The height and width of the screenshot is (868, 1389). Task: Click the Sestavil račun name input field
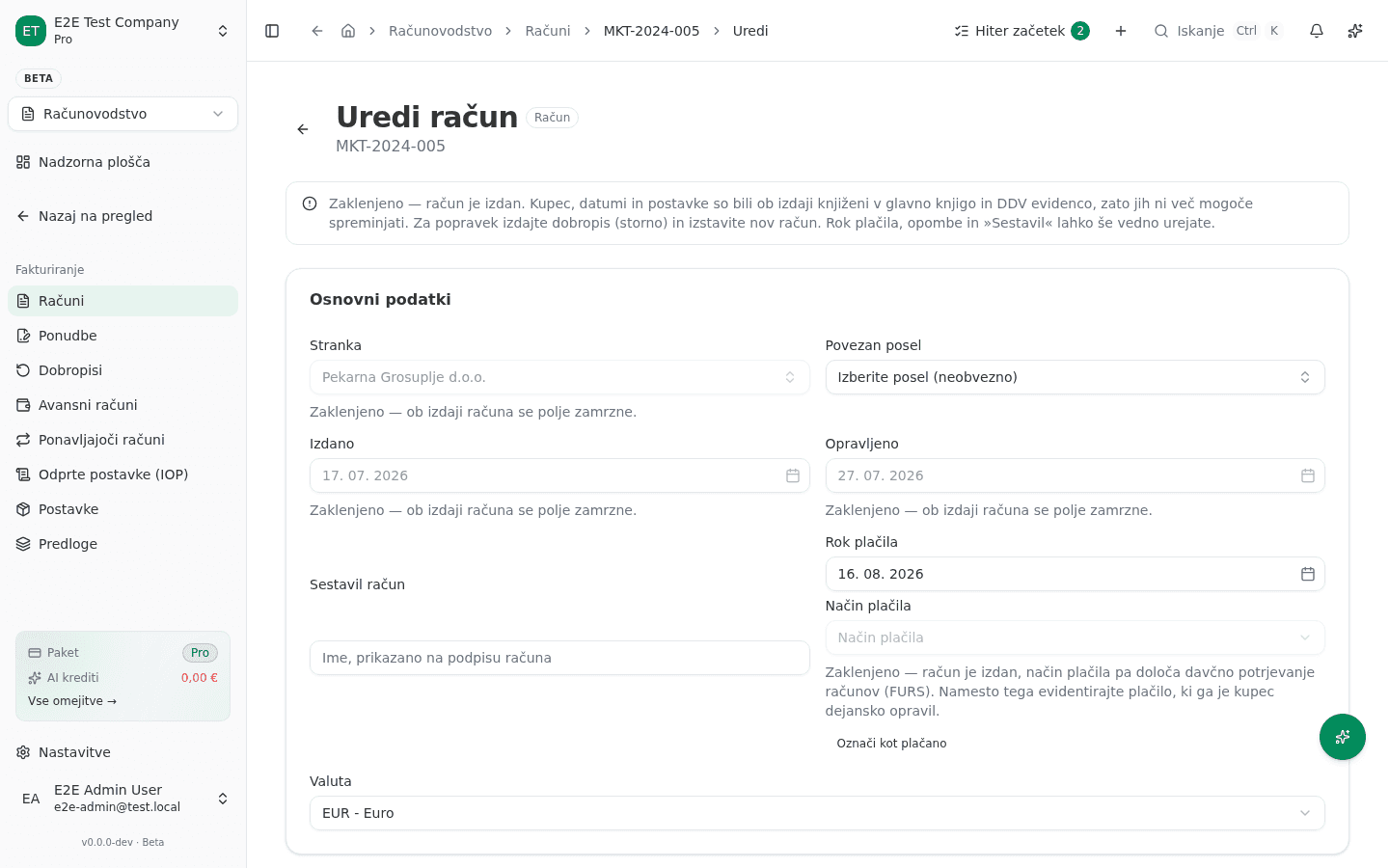pos(559,658)
